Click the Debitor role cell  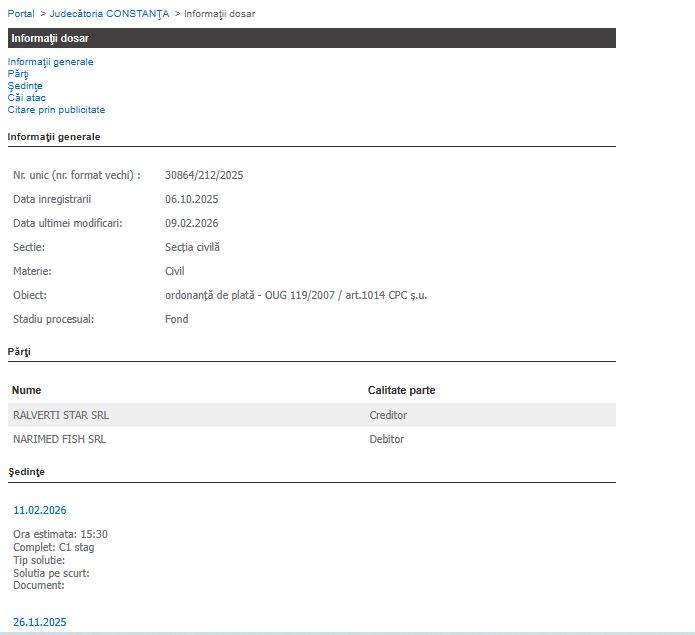pos(387,439)
